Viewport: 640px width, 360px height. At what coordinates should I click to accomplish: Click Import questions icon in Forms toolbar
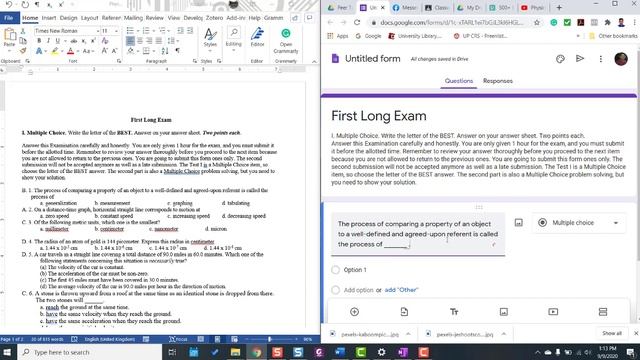pyautogui.click(x=404, y=312)
